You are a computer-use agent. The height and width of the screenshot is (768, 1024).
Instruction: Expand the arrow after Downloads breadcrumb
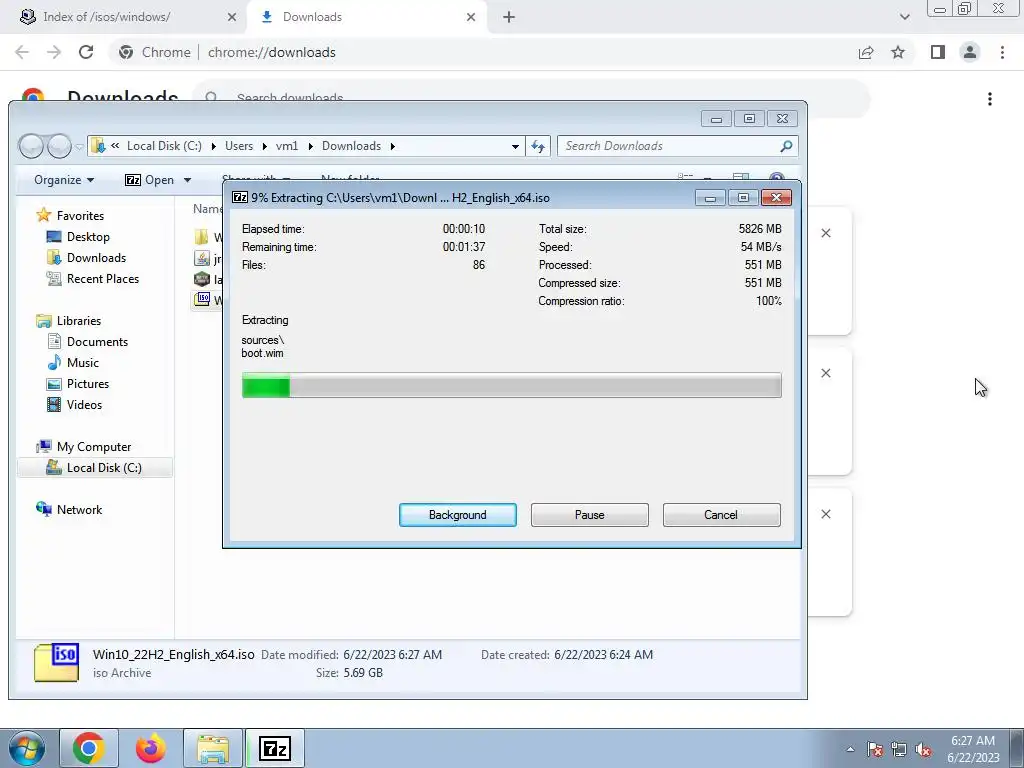click(x=392, y=146)
